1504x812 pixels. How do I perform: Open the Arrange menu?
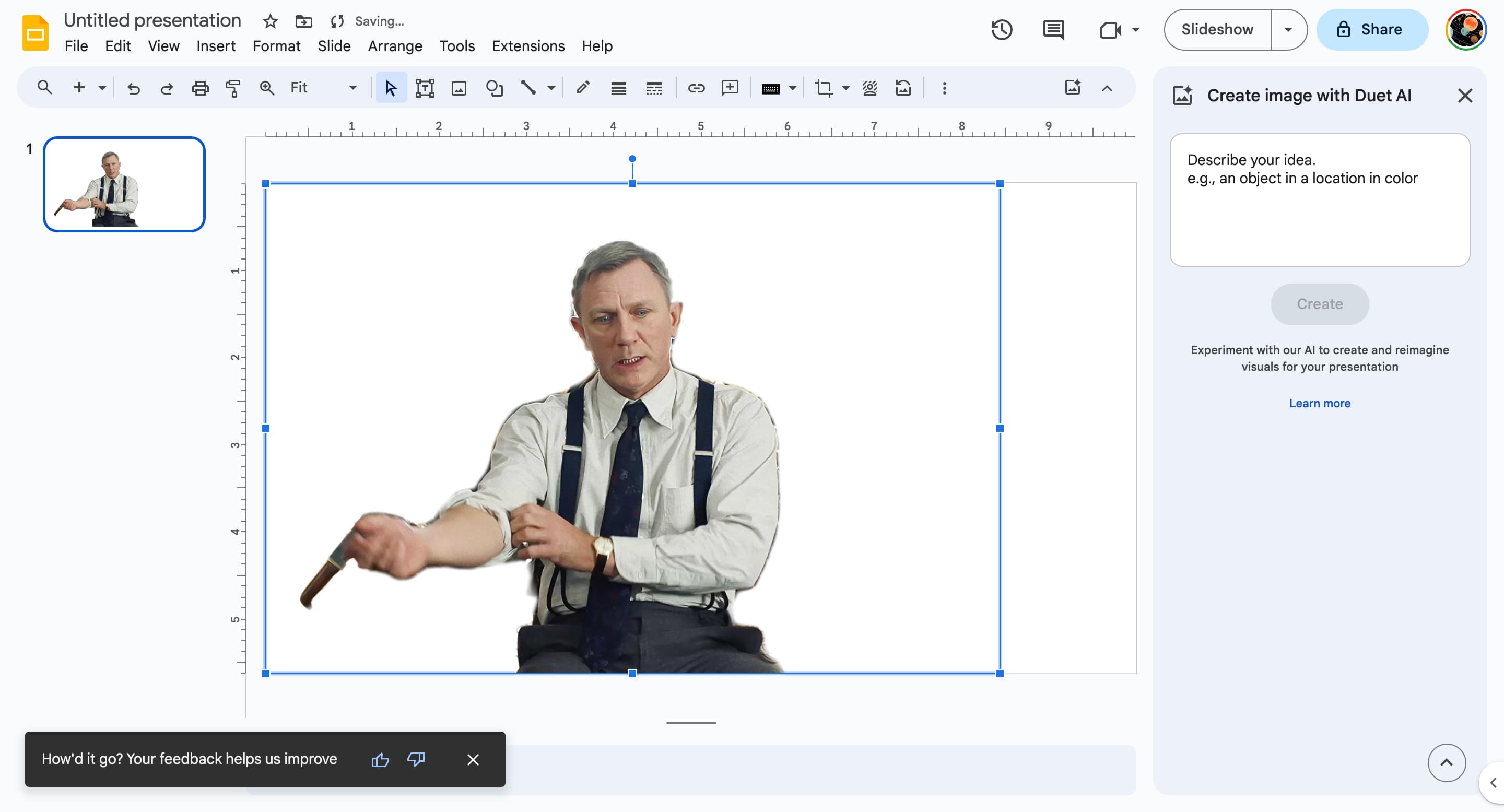(395, 46)
